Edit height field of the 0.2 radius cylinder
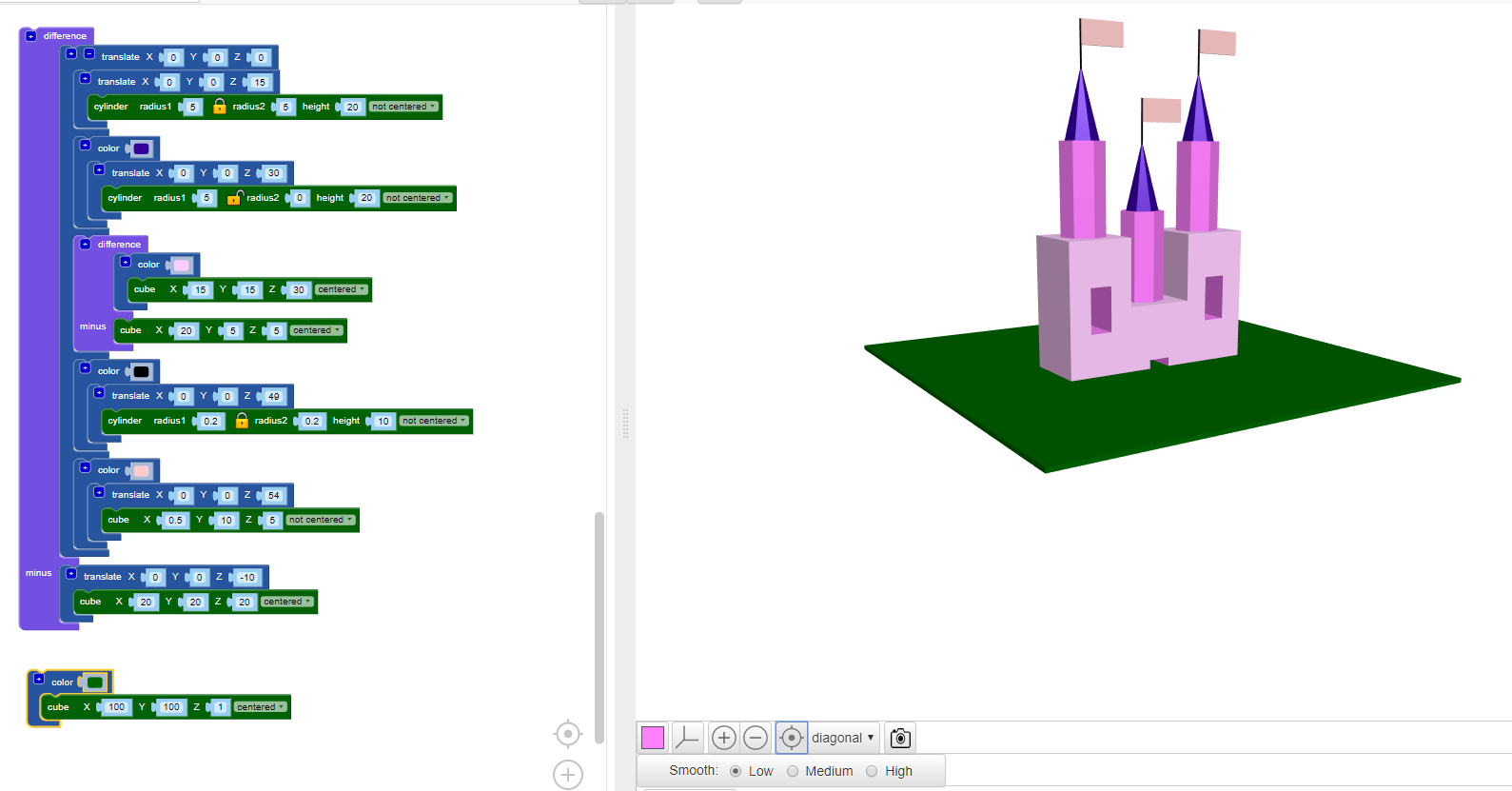Screen dimensions: 1512x791 383,422
